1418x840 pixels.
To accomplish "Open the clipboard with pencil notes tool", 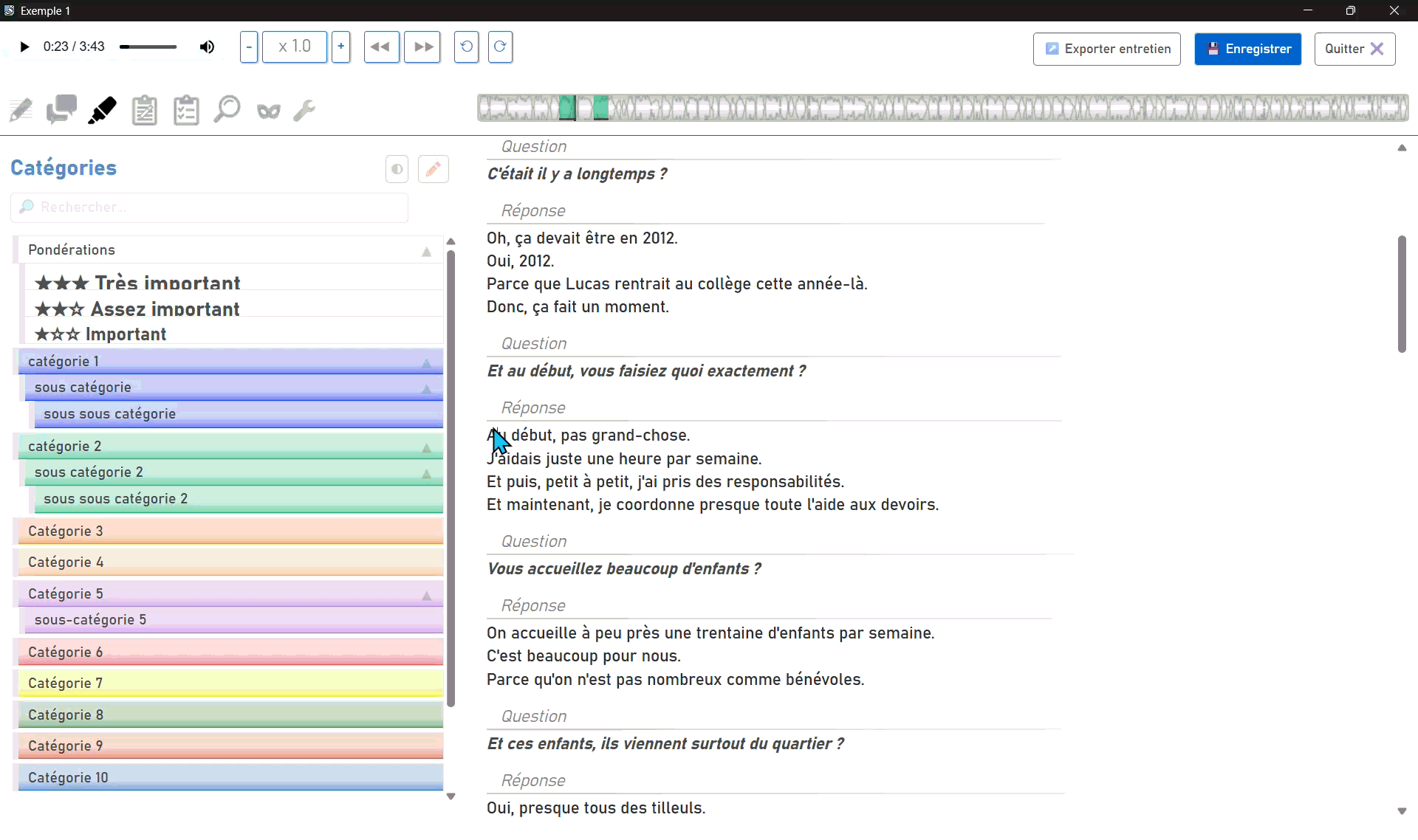I will pos(145,111).
